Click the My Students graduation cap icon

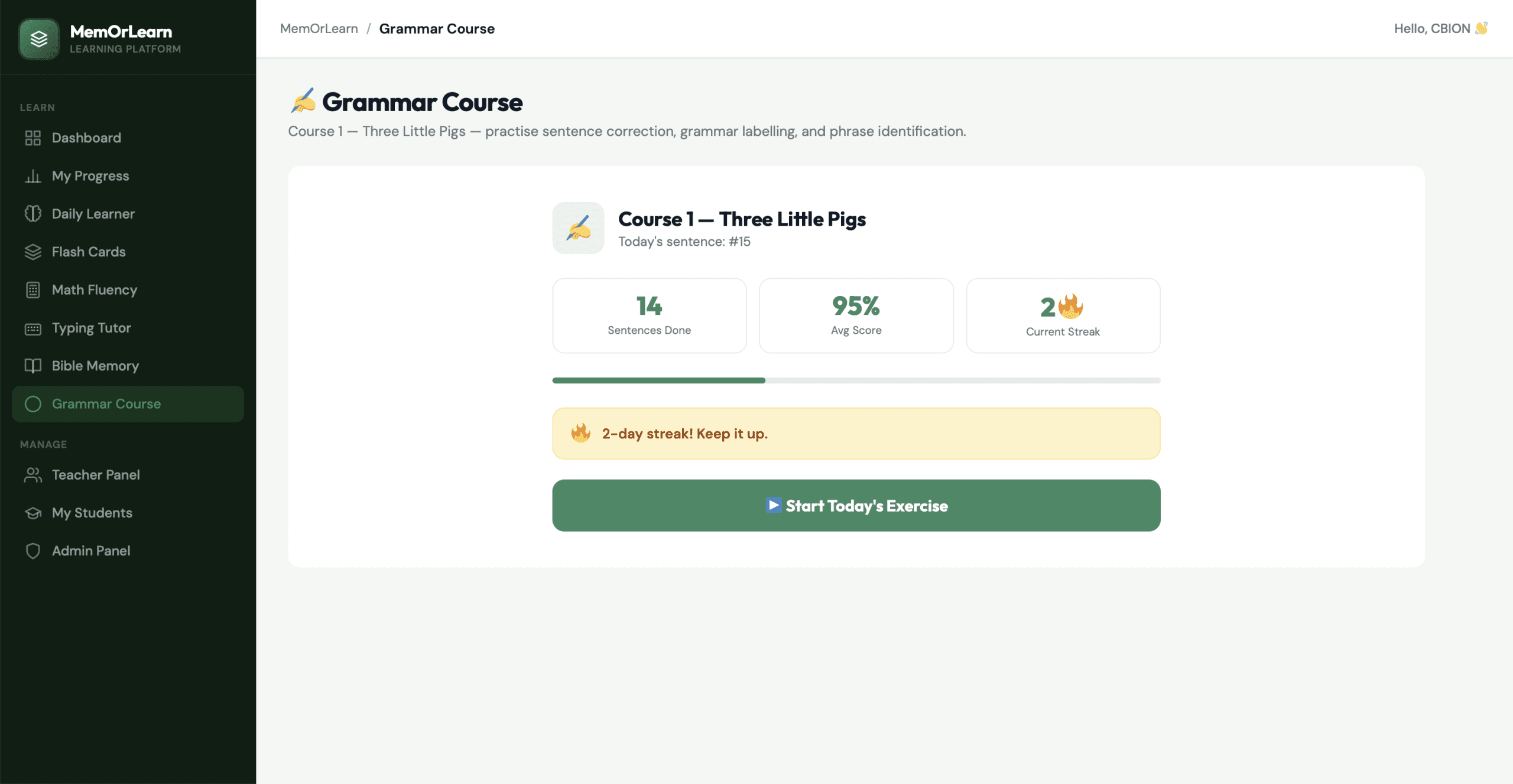[x=33, y=513]
